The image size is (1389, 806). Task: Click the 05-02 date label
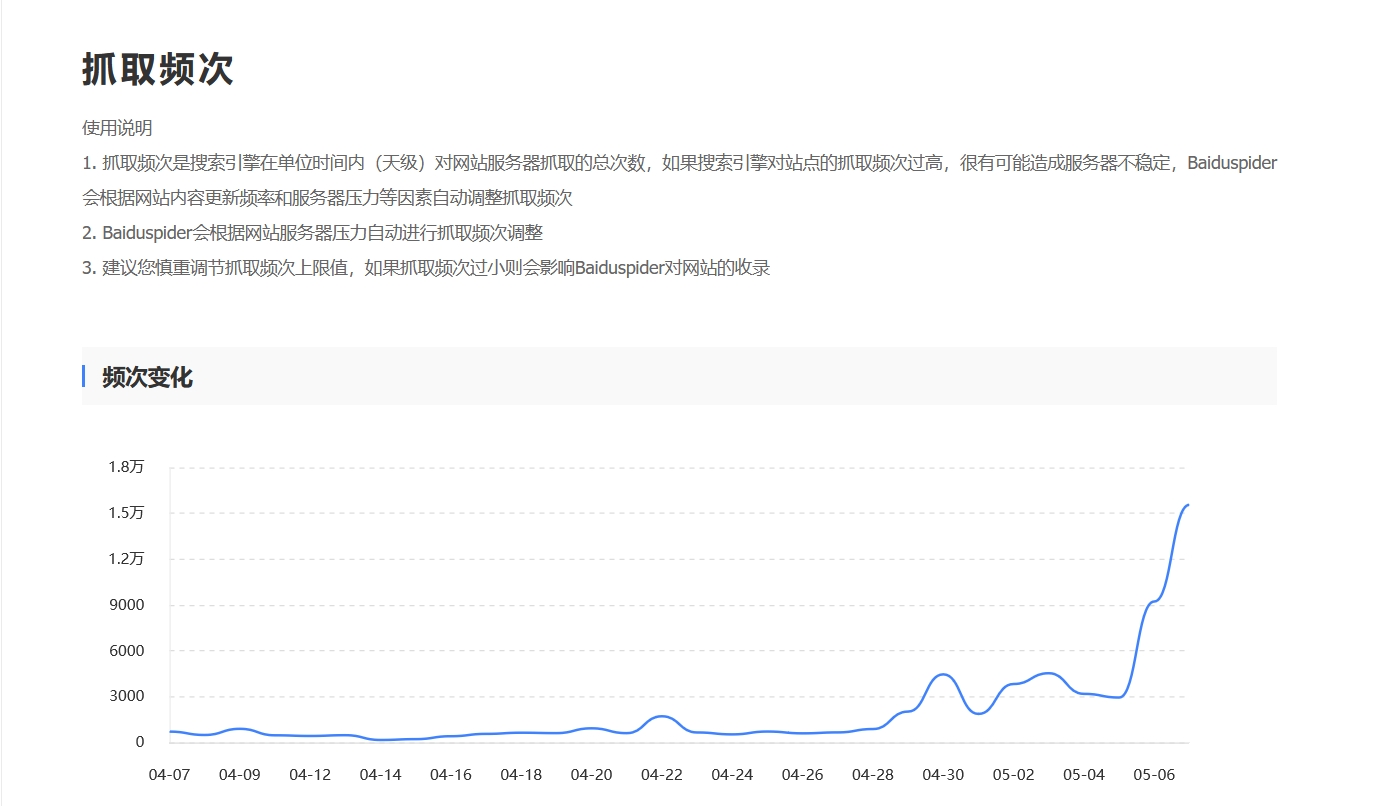(1014, 775)
